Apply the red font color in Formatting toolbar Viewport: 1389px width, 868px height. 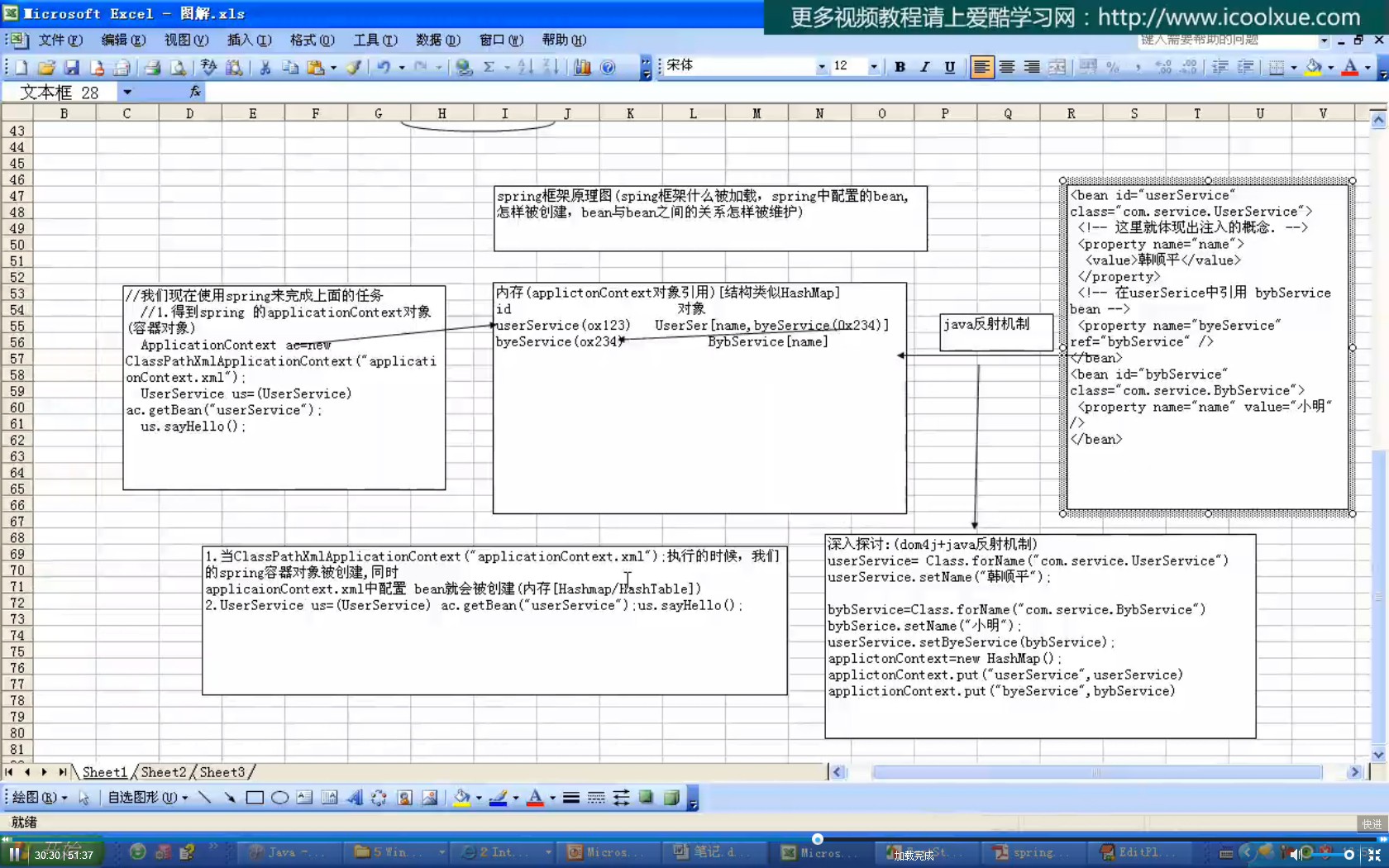click(1350, 68)
